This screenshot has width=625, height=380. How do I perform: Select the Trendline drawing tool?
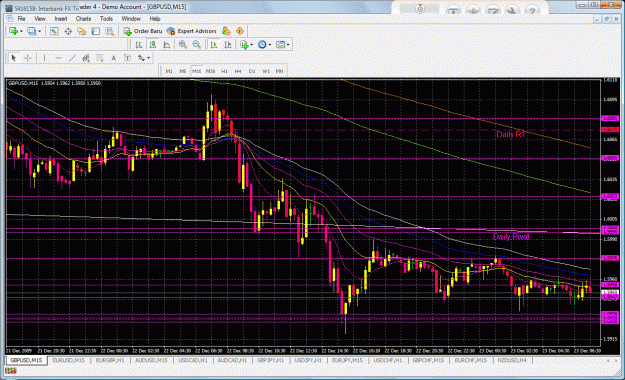72,58
